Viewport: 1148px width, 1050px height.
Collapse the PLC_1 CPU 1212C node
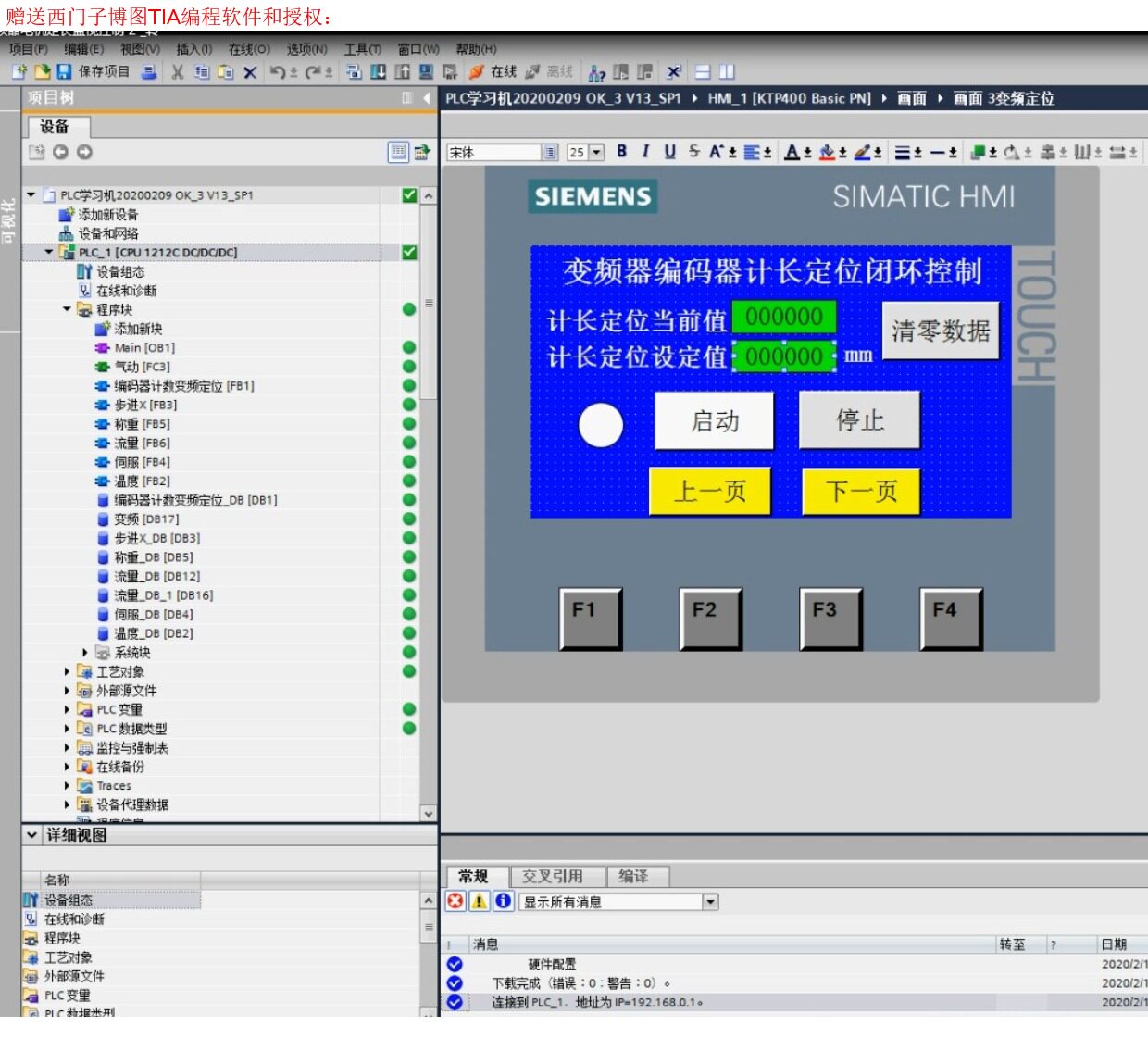tap(49, 252)
